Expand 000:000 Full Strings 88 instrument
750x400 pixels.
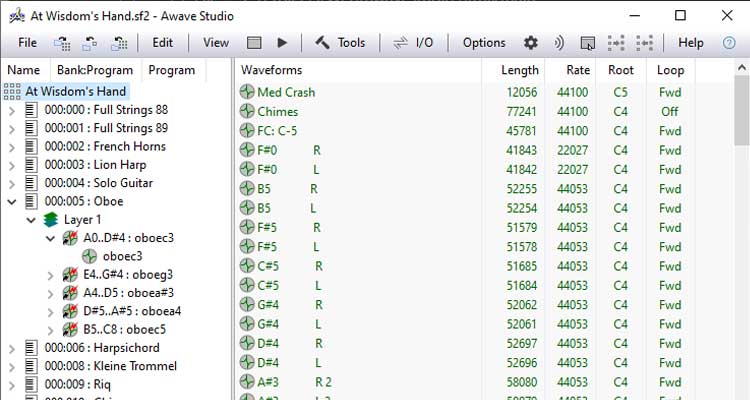click(12, 111)
